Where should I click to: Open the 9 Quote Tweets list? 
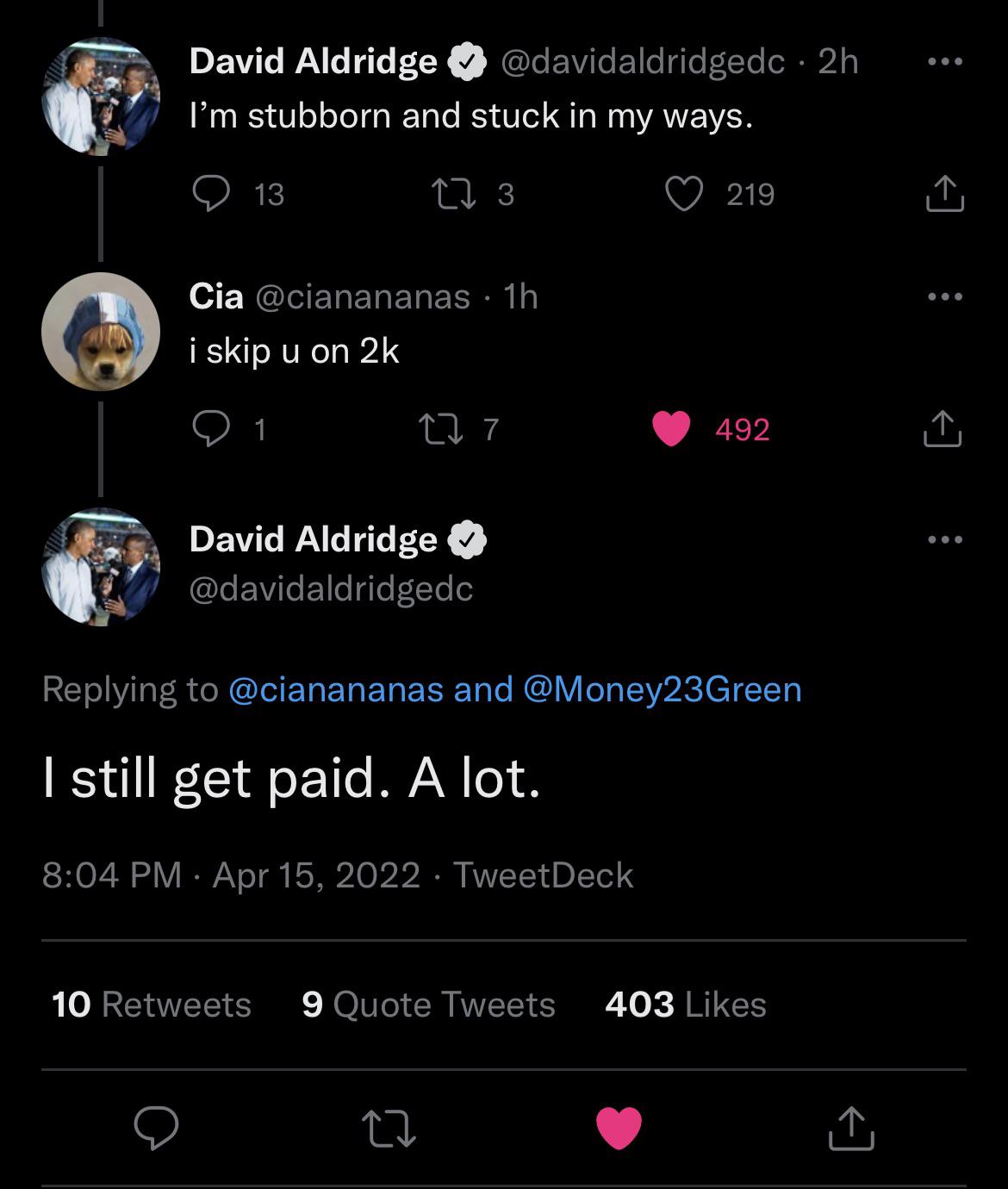tap(426, 1004)
